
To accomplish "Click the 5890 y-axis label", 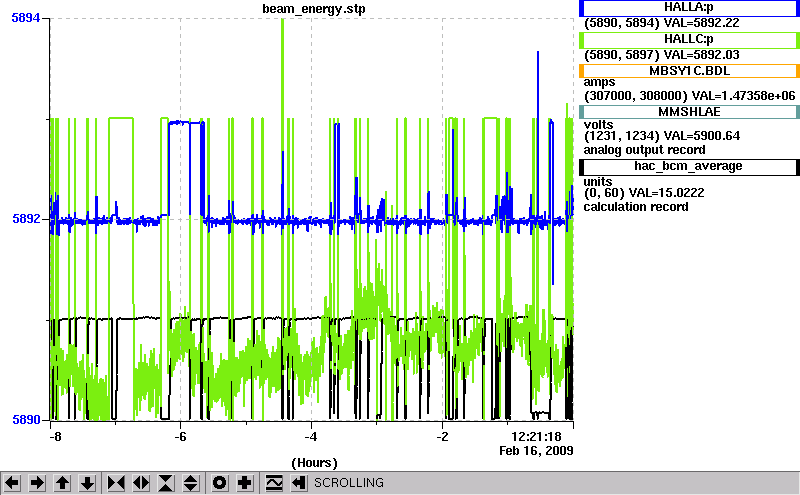I will (26, 420).
